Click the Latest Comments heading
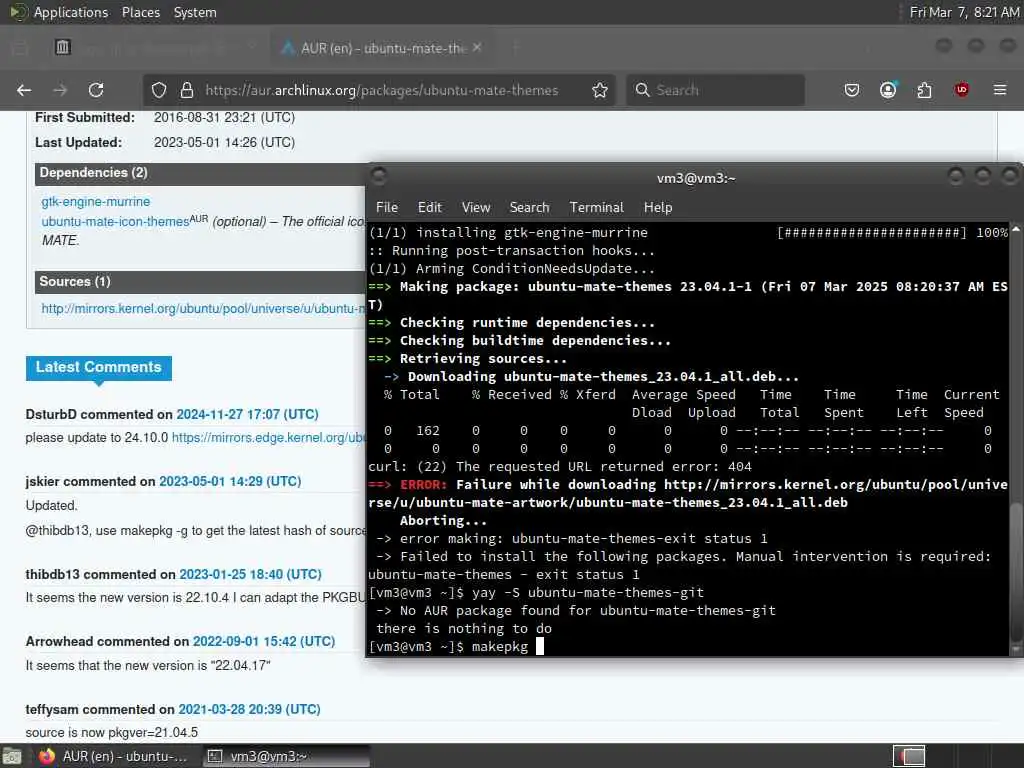This screenshot has width=1024, height=768. tap(99, 367)
